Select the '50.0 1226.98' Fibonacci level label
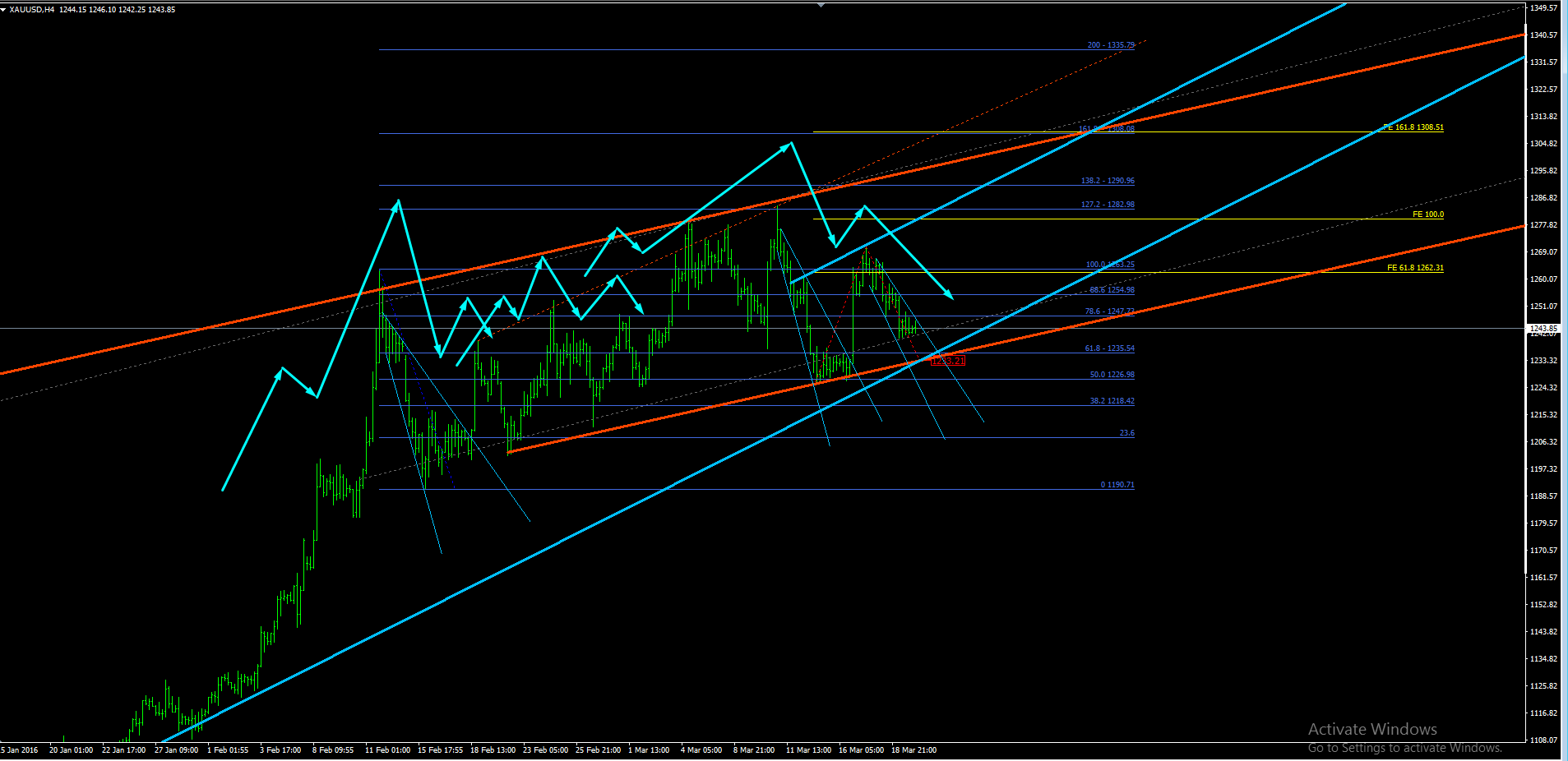 coord(1112,375)
